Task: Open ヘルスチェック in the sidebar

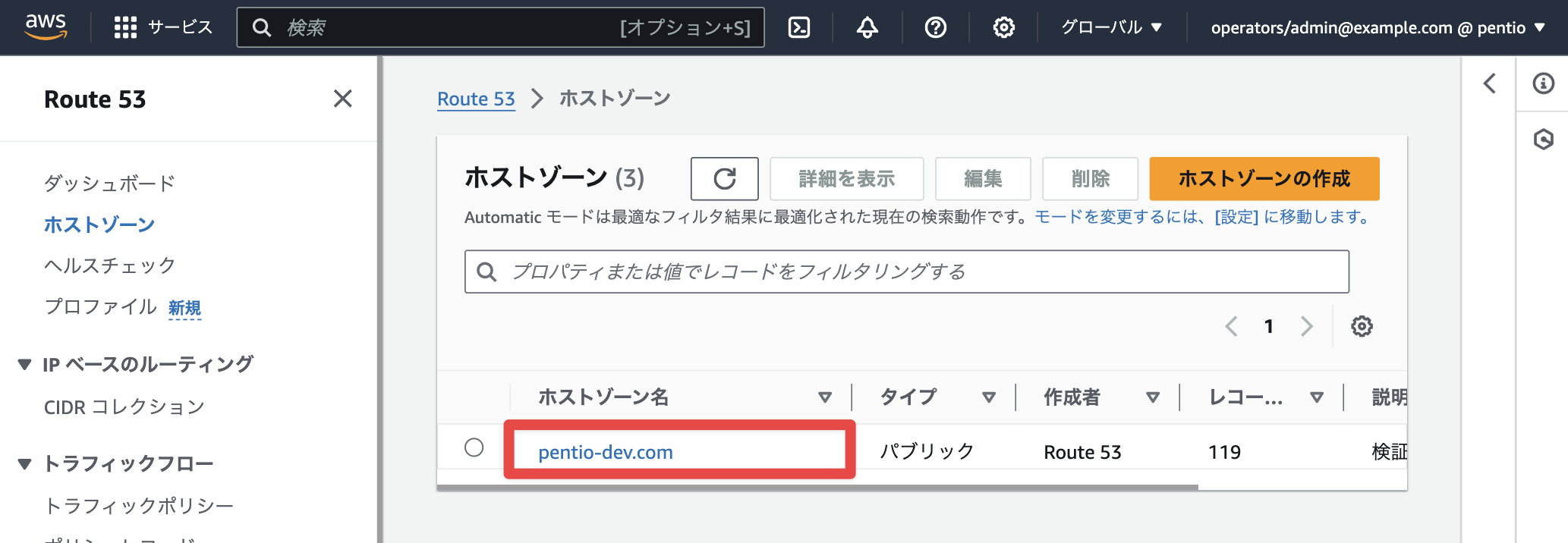Action: 109,265
